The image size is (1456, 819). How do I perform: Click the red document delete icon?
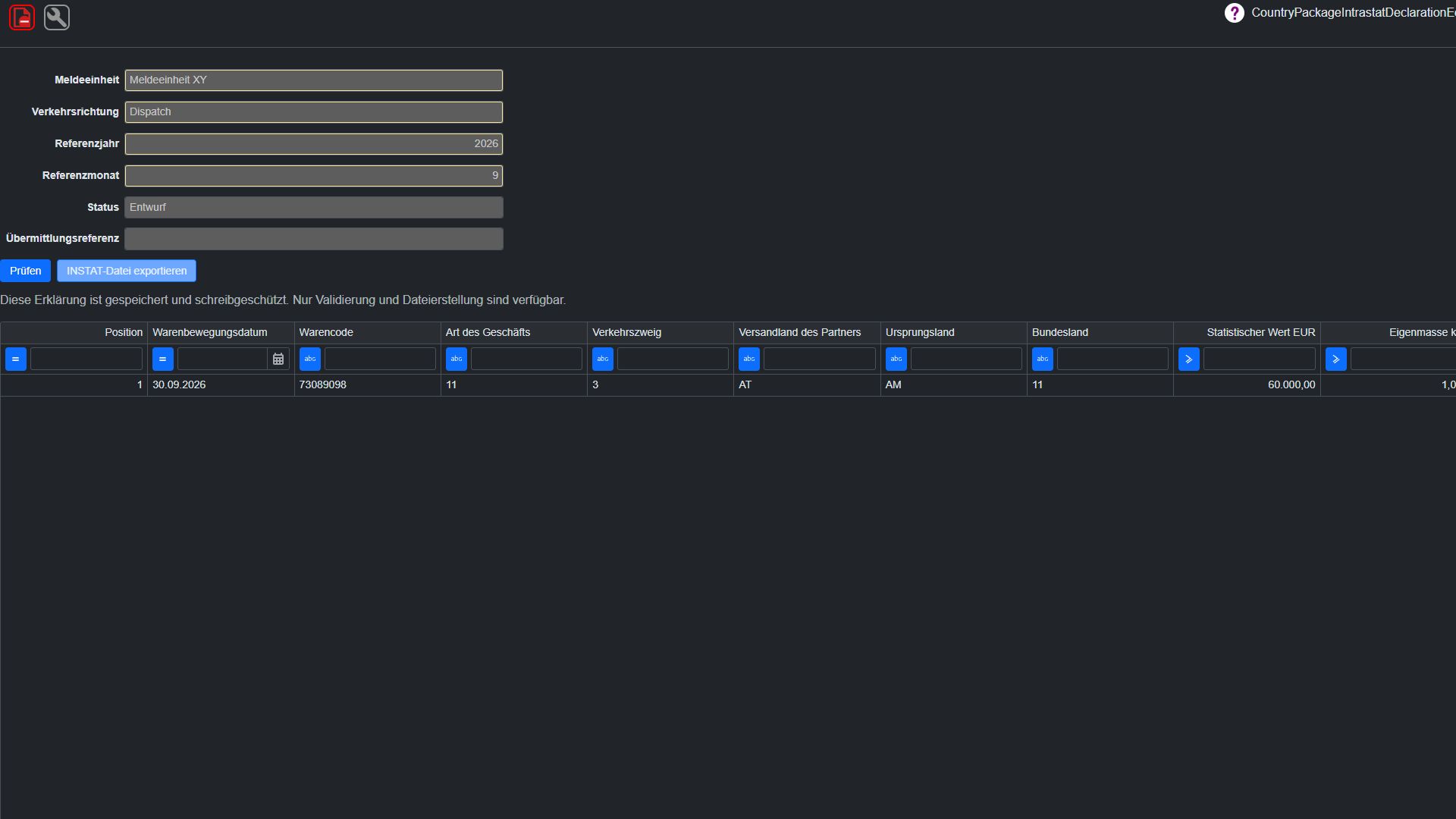click(x=22, y=17)
